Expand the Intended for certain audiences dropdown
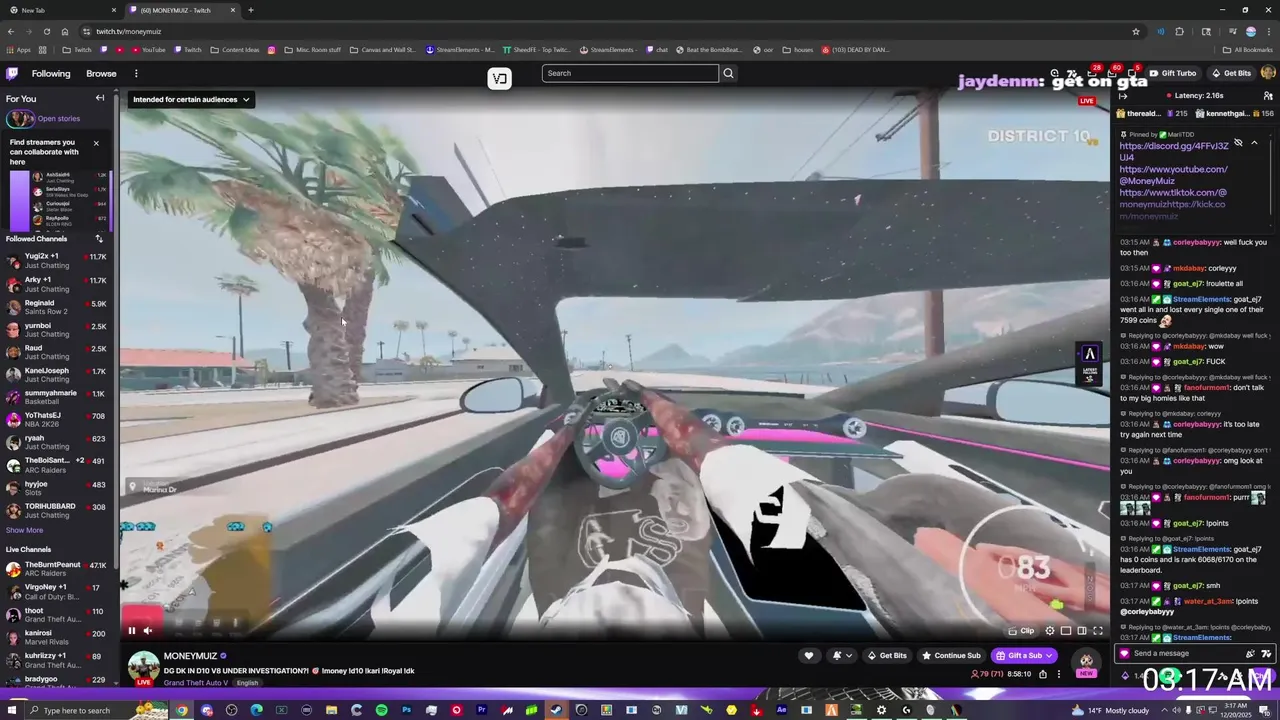 (x=191, y=99)
